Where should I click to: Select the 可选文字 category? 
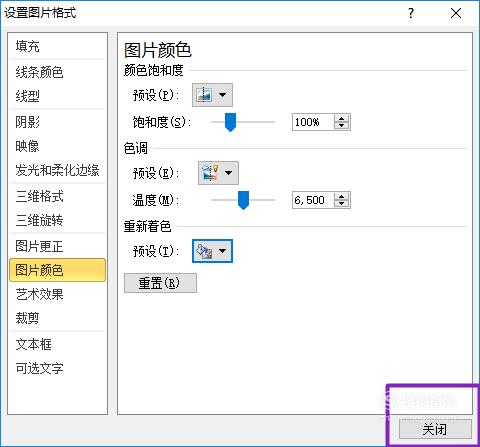57,368
